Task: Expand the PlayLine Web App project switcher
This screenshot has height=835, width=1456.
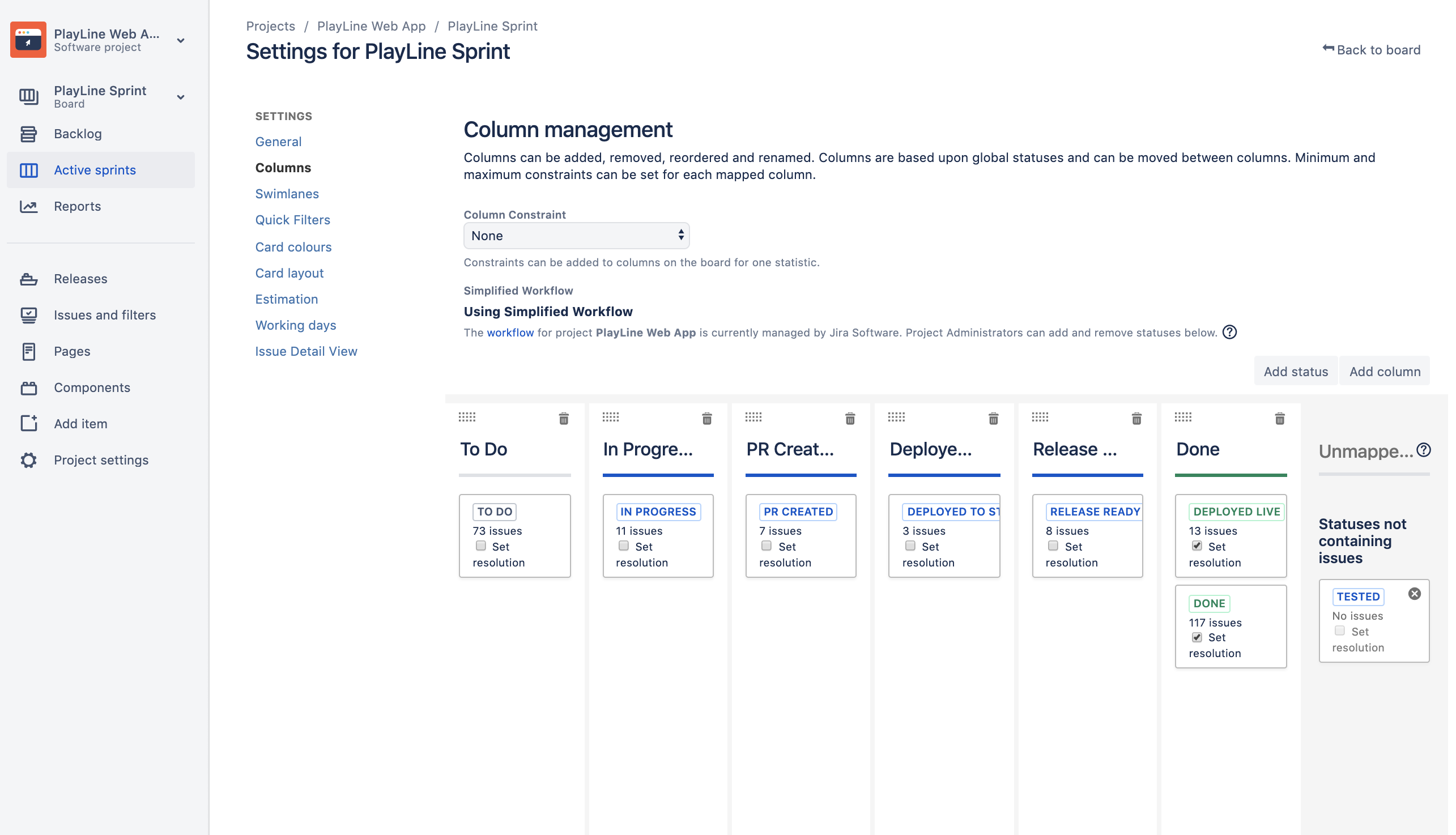Action: pos(181,41)
